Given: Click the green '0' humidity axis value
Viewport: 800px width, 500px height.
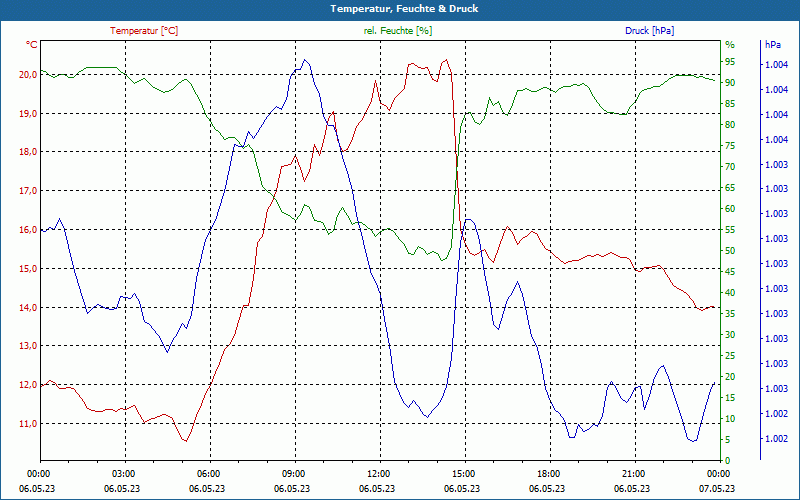Looking at the screenshot, I should [728, 461].
